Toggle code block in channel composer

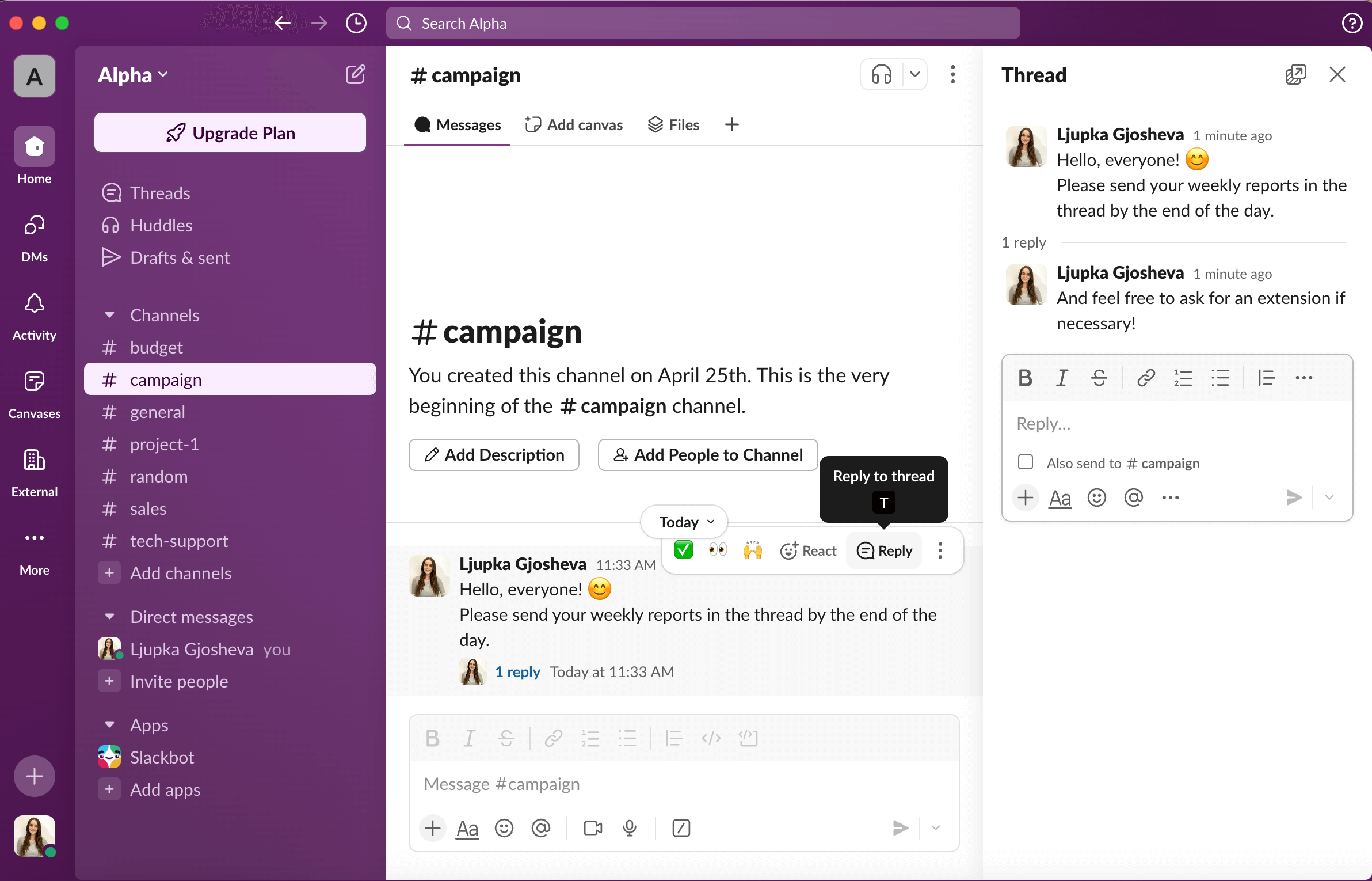point(748,738)
